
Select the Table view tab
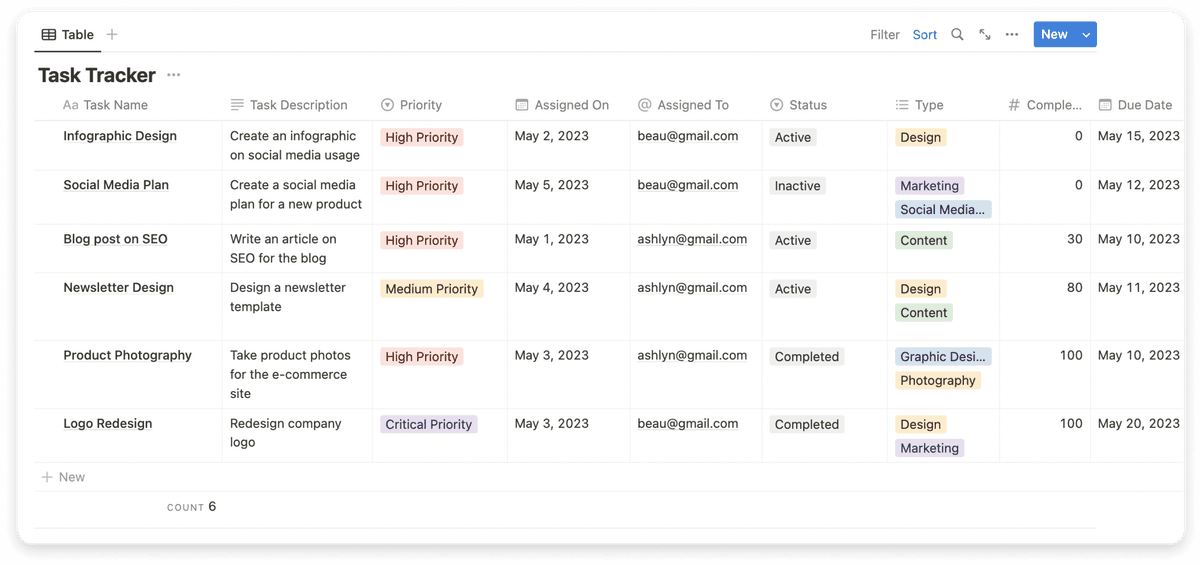point(67,34)
